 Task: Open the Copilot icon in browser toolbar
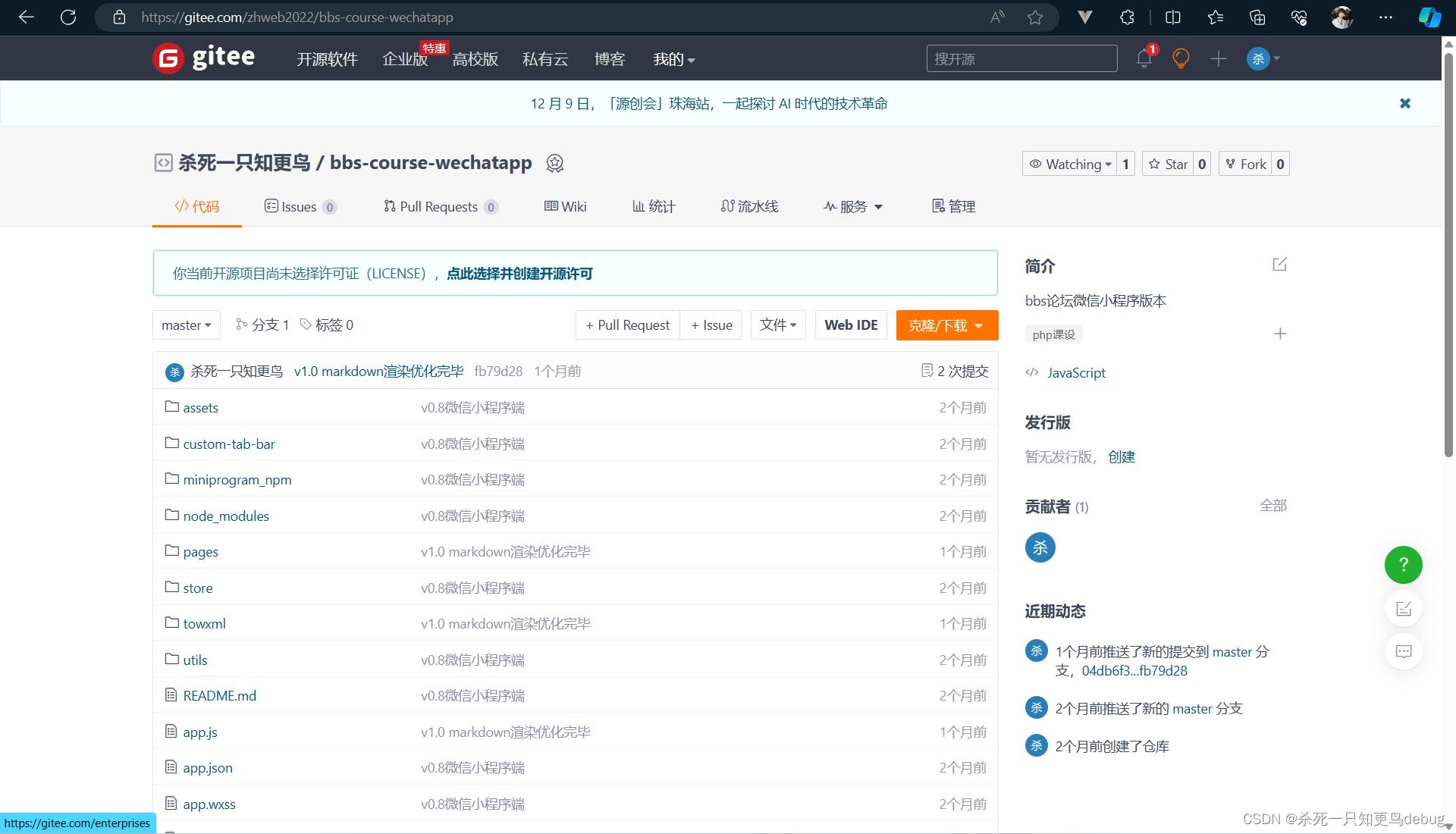point(1430,17)
